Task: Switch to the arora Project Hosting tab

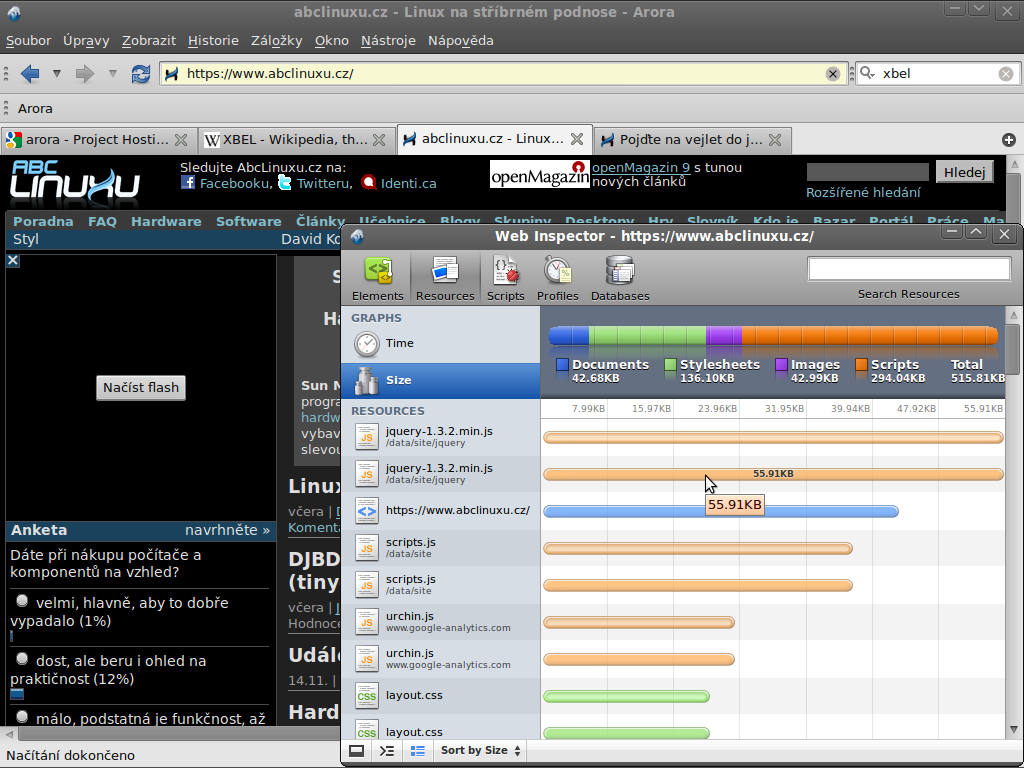Action: coord(97,140)
